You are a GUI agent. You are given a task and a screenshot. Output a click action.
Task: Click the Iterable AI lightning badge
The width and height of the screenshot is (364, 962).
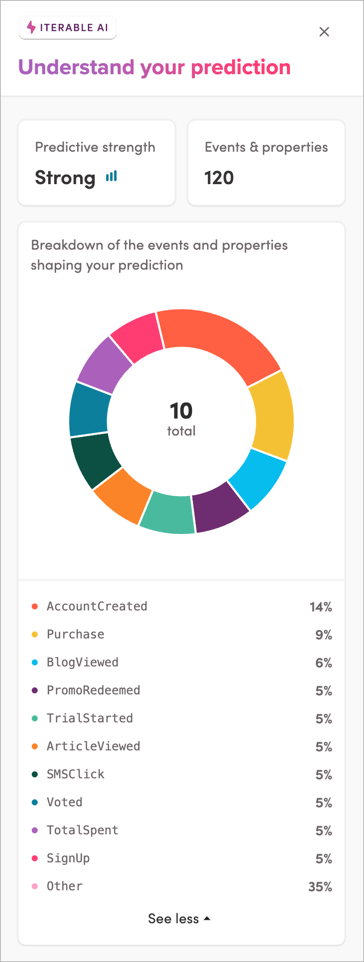coord(68,28)
